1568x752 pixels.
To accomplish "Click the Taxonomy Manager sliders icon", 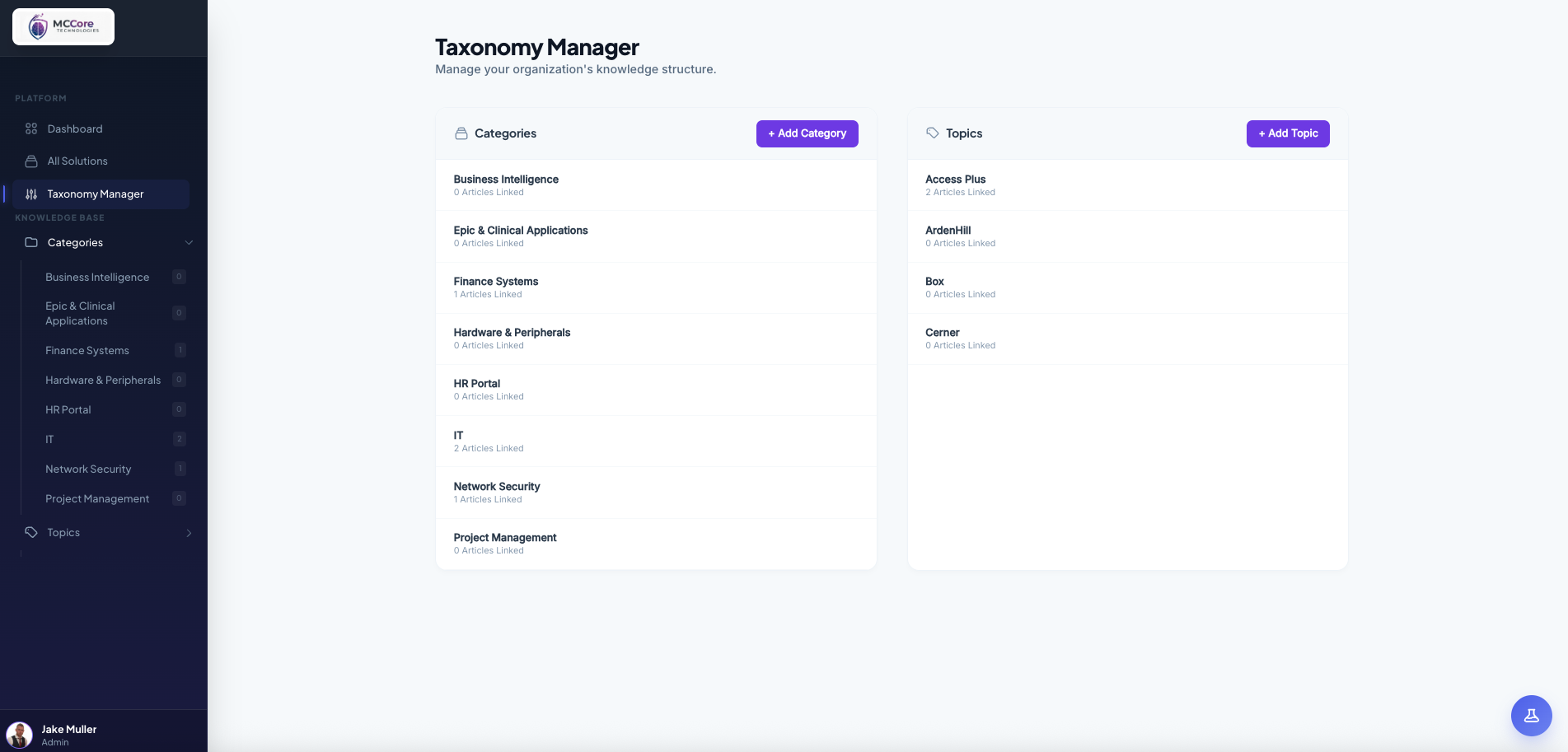I will point(31,194).
